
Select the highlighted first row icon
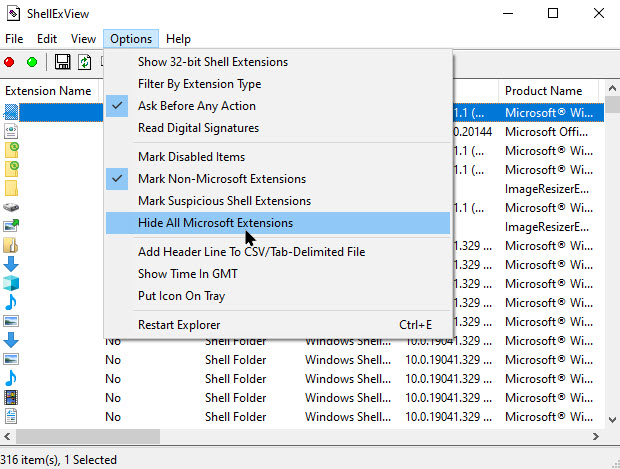click(x=11, y=112)
